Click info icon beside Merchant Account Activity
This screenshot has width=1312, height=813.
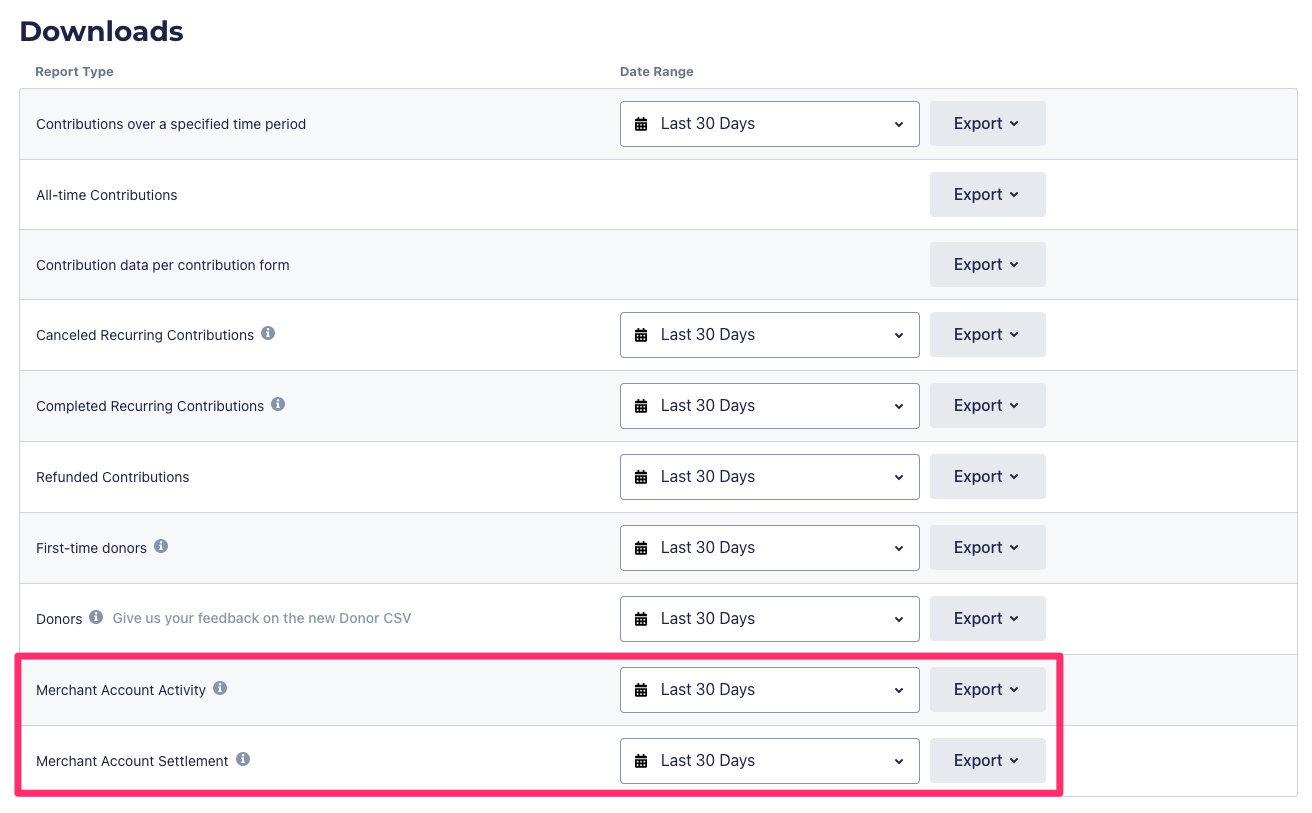[x=220, y=688]
